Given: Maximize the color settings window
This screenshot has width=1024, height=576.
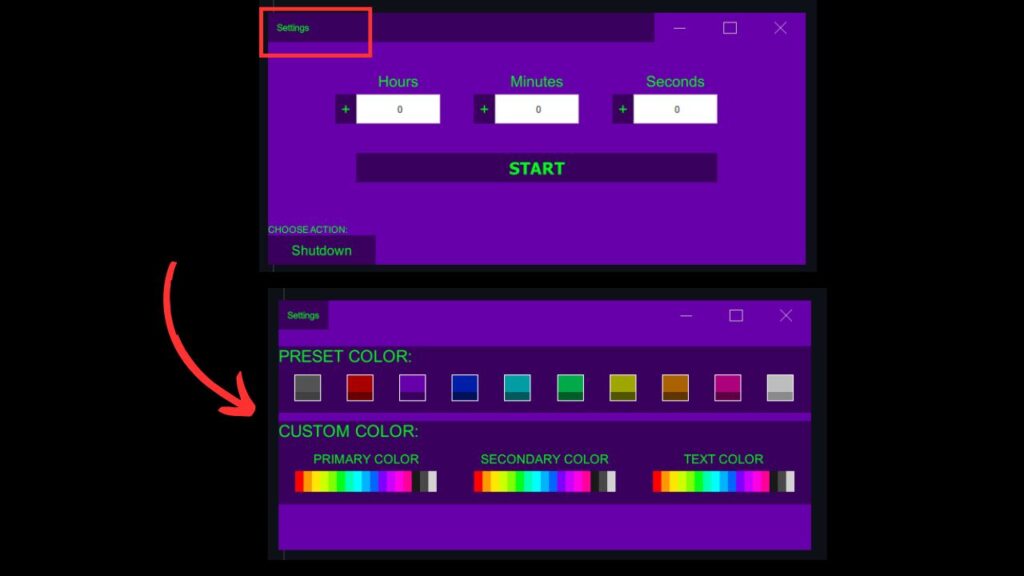Looking at the screenshot, I should coord(736,315).
